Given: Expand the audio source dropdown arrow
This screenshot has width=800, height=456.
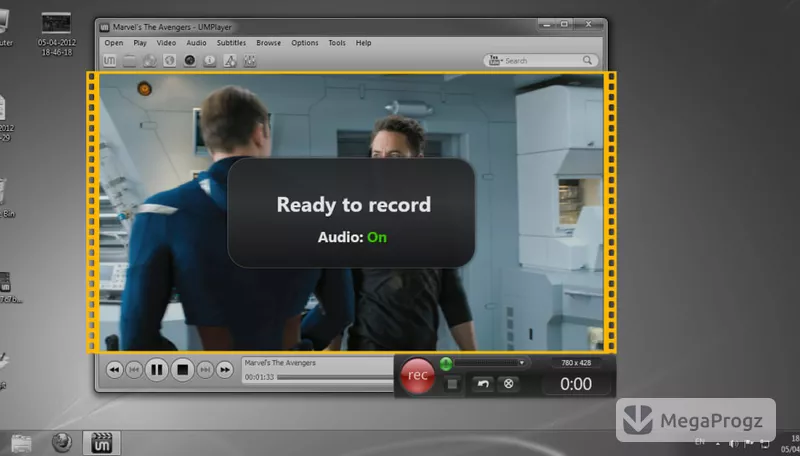Looking at the screenshot, I should click(x=521, y=363).
